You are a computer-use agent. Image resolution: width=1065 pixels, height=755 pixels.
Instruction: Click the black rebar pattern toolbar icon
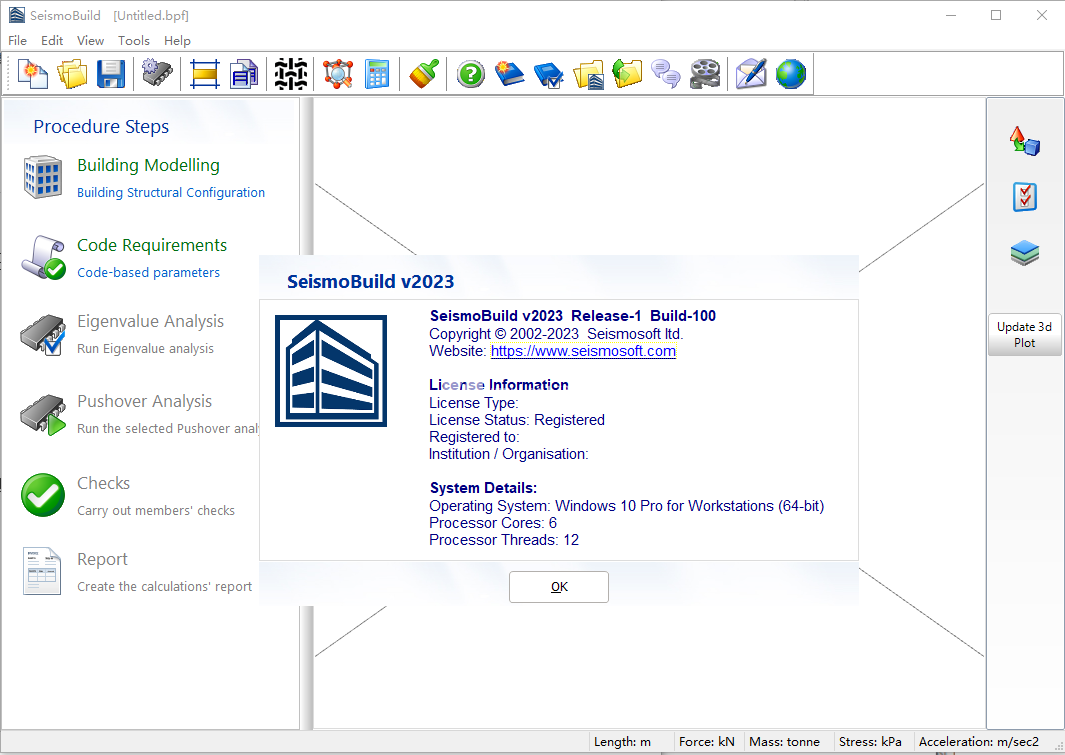[x=291, y=74]
